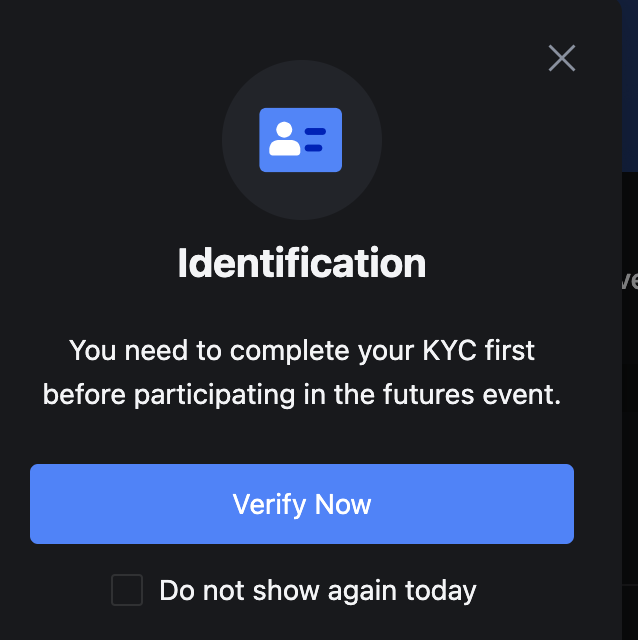Click the Do not show again today label
Image resolution: width=638 pixels, height=640 pixels.
click(x=318, y=591)
